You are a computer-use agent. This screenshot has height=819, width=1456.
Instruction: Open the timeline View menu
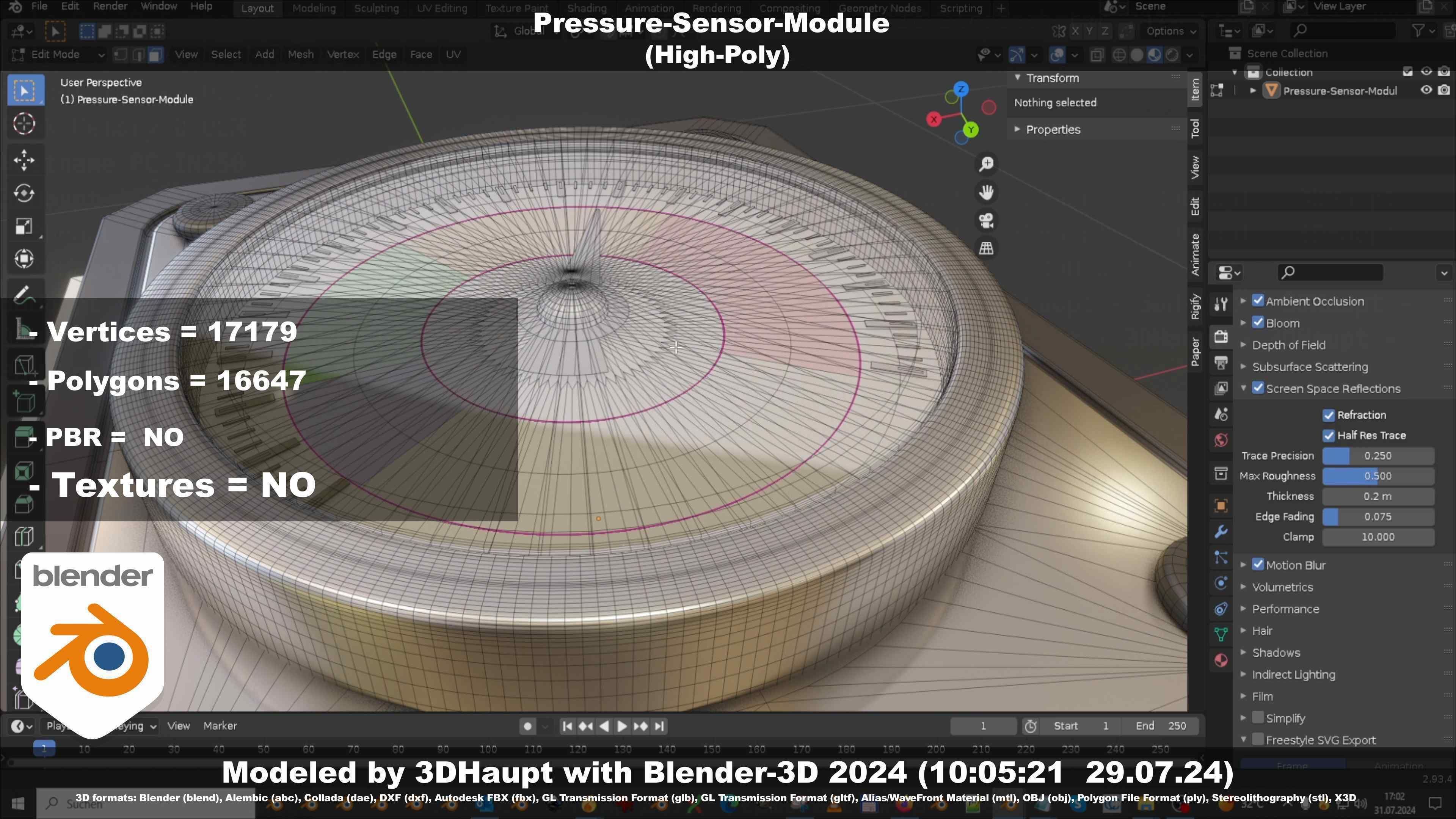[179, 726]
